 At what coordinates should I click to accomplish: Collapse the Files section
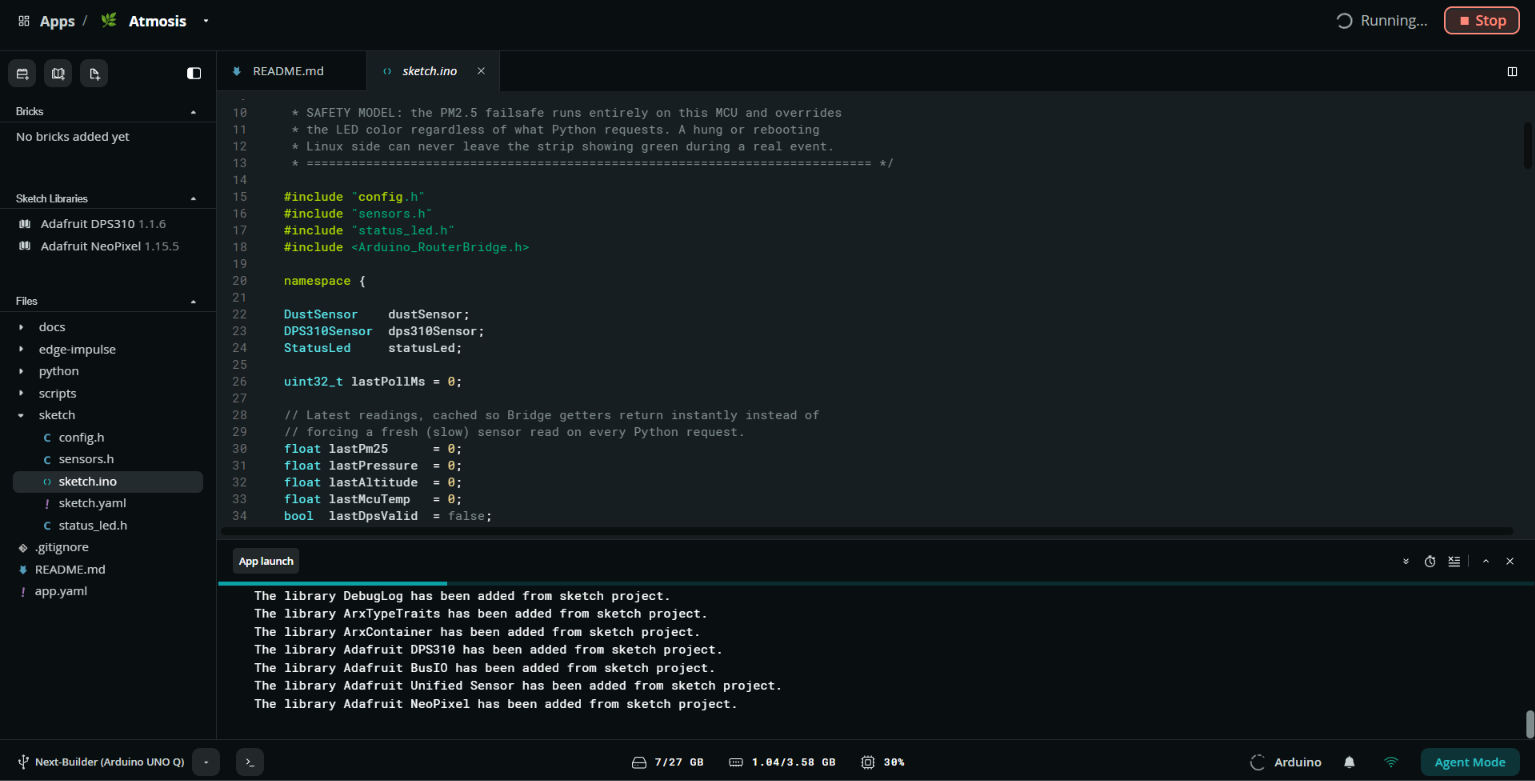[x=193, y=301]
